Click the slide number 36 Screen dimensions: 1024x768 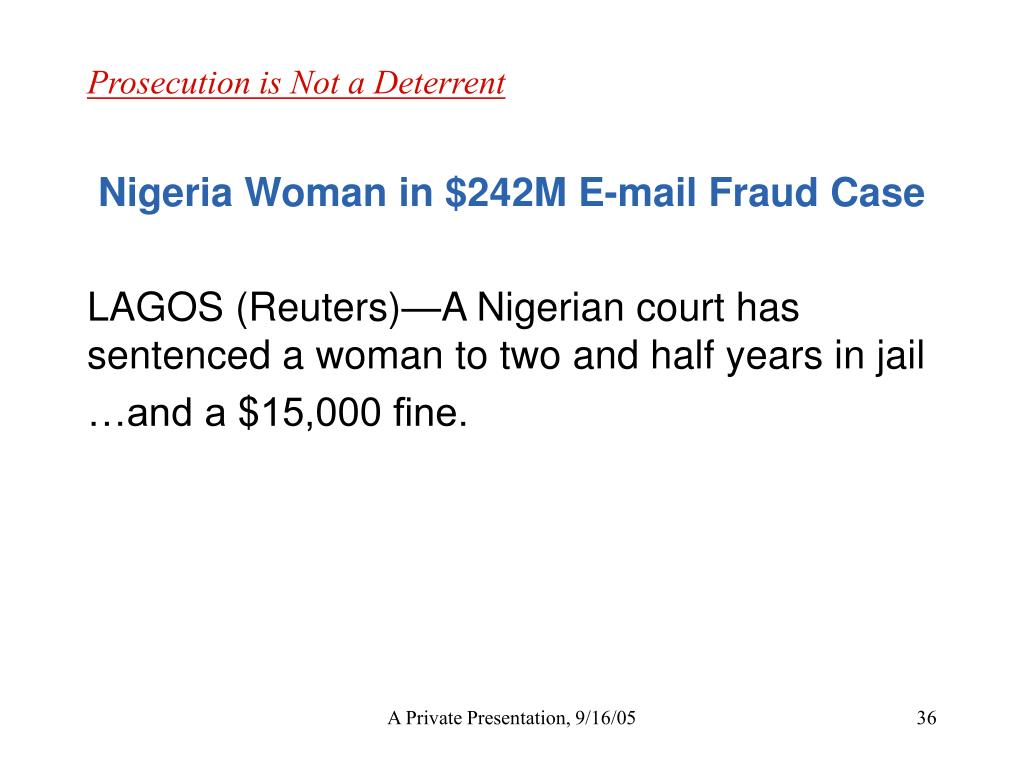pos(926,718)
